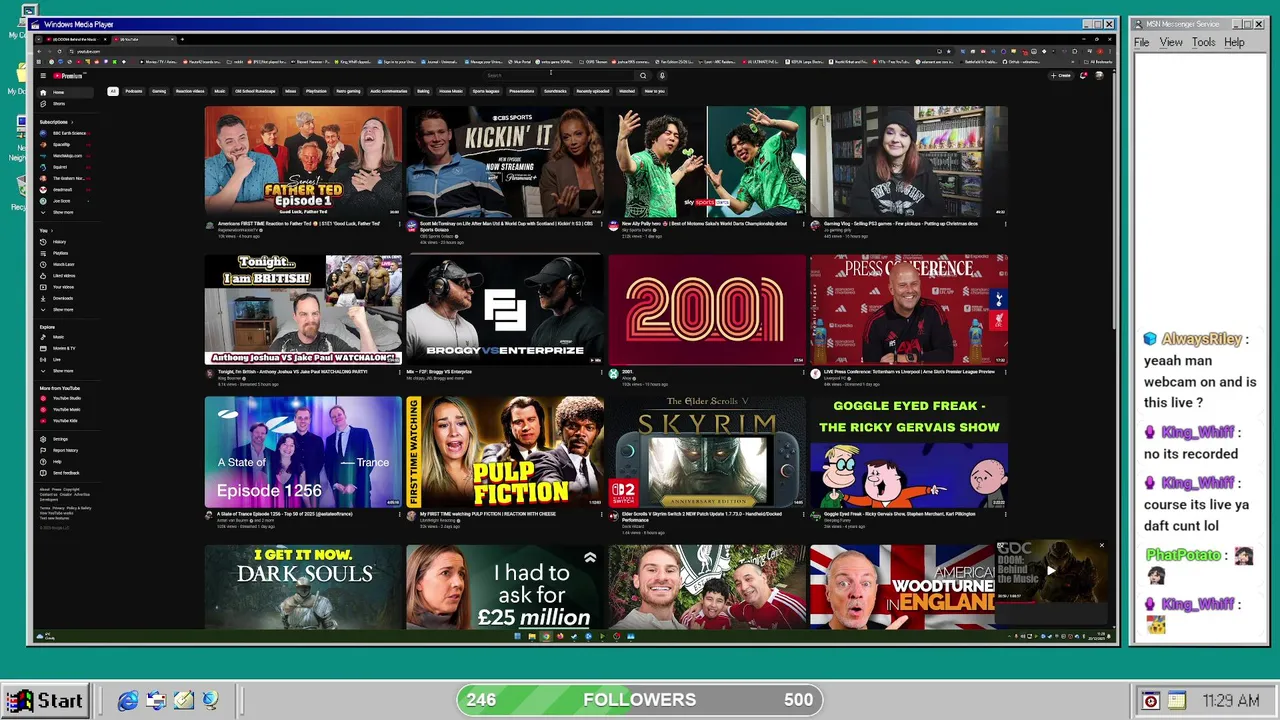Open History in the sidebar

65,242
